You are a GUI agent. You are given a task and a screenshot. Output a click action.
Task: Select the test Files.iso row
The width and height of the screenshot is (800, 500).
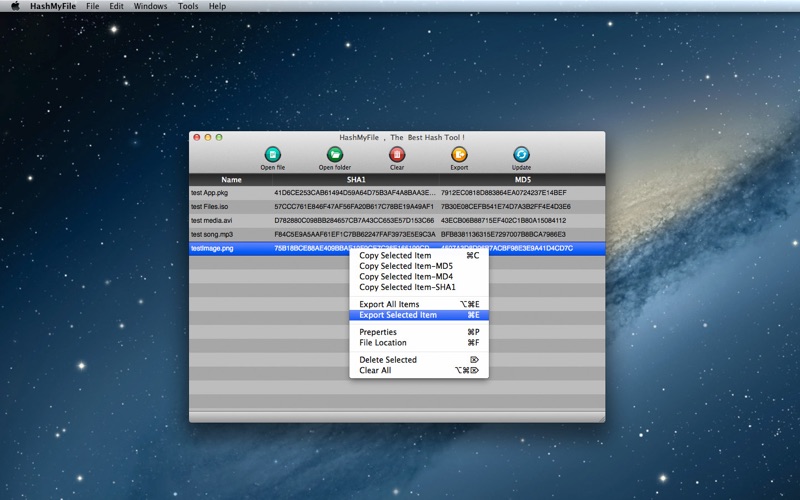397,207
